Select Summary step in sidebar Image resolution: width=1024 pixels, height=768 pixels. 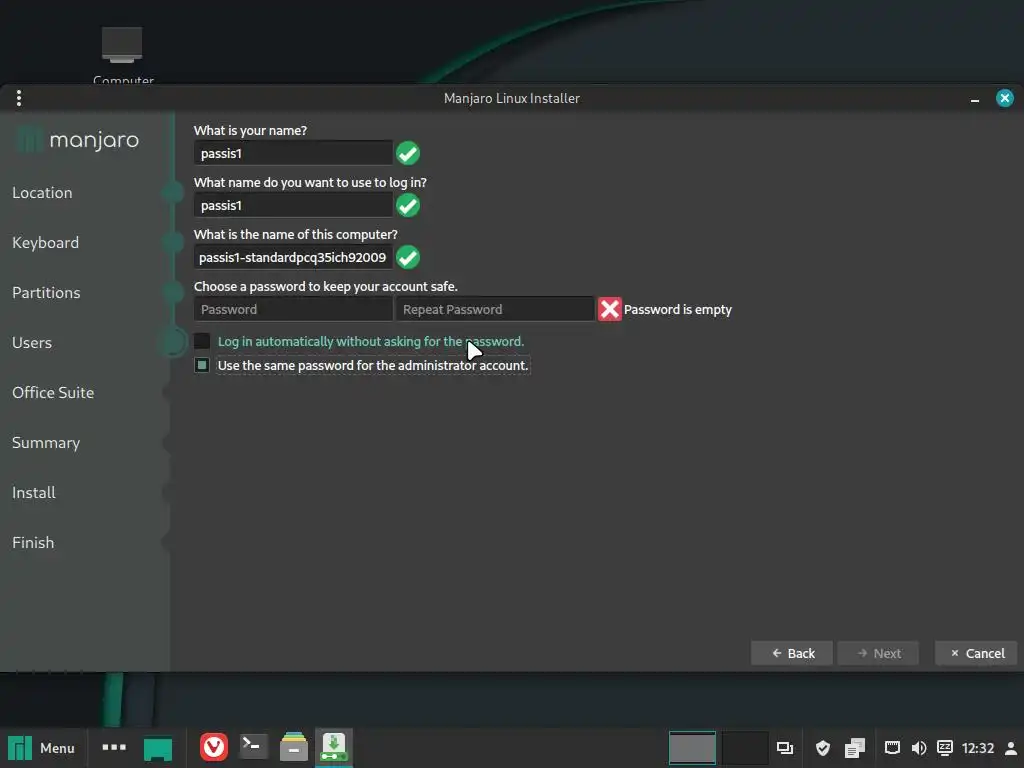46,443
